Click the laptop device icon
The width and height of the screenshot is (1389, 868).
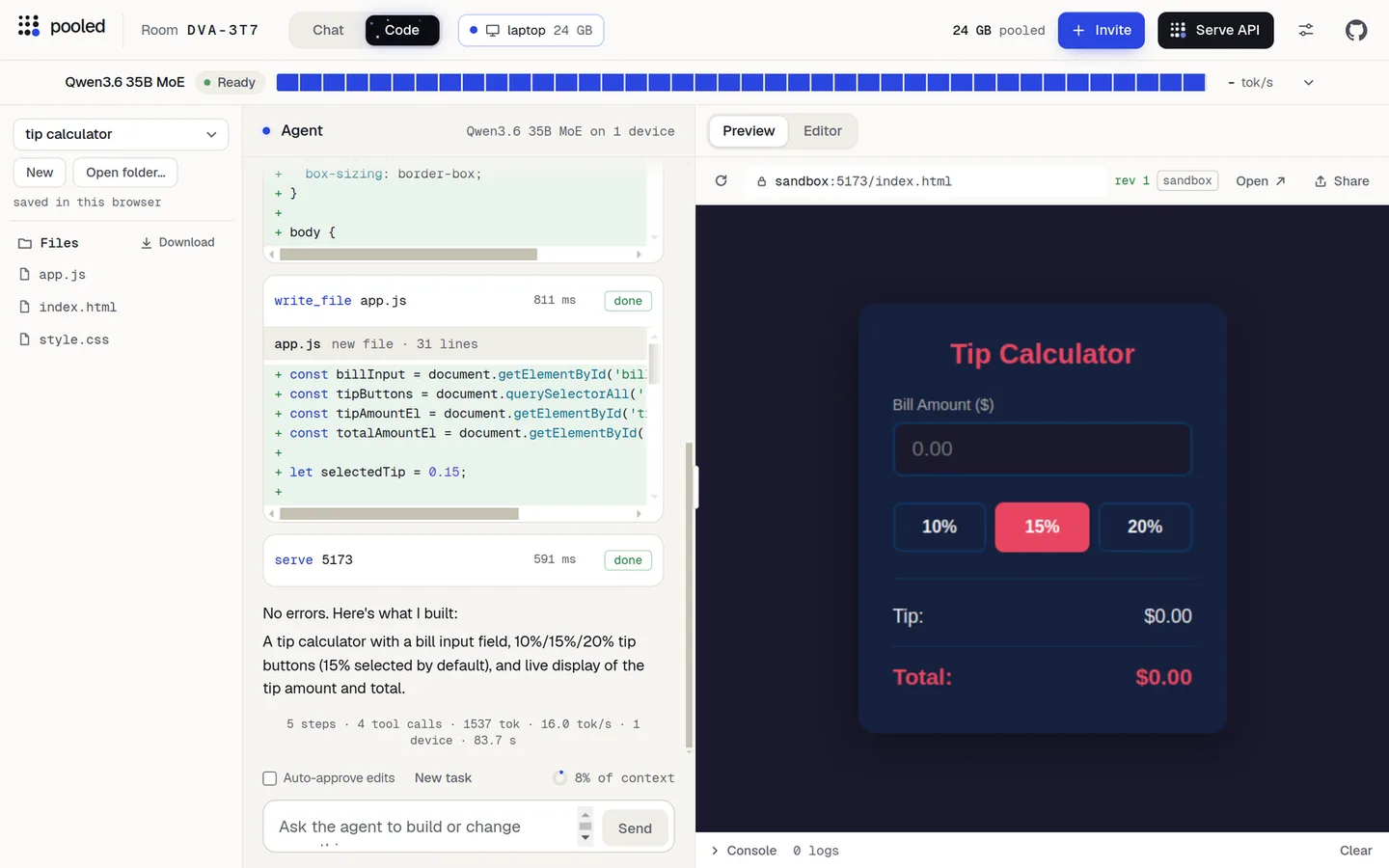click(x=493, y=30)
